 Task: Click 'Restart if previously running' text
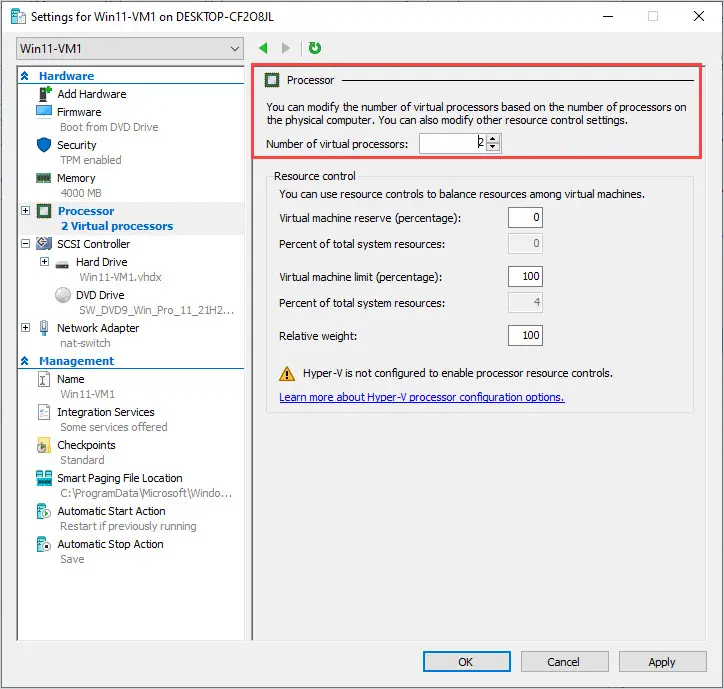pyautogui.click(x=128, y=526)
